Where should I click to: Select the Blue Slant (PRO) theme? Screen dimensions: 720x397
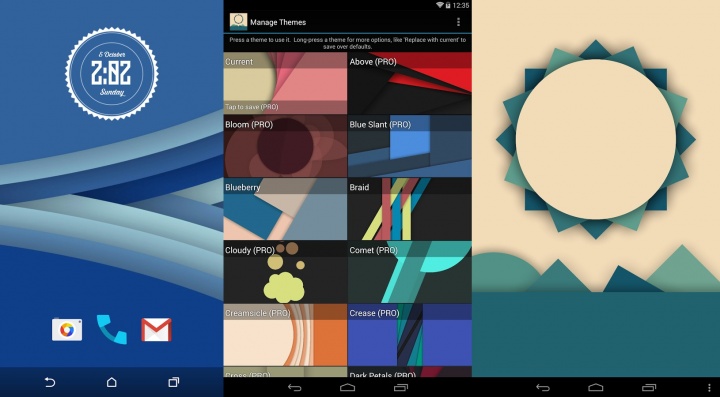coord(410,146)
